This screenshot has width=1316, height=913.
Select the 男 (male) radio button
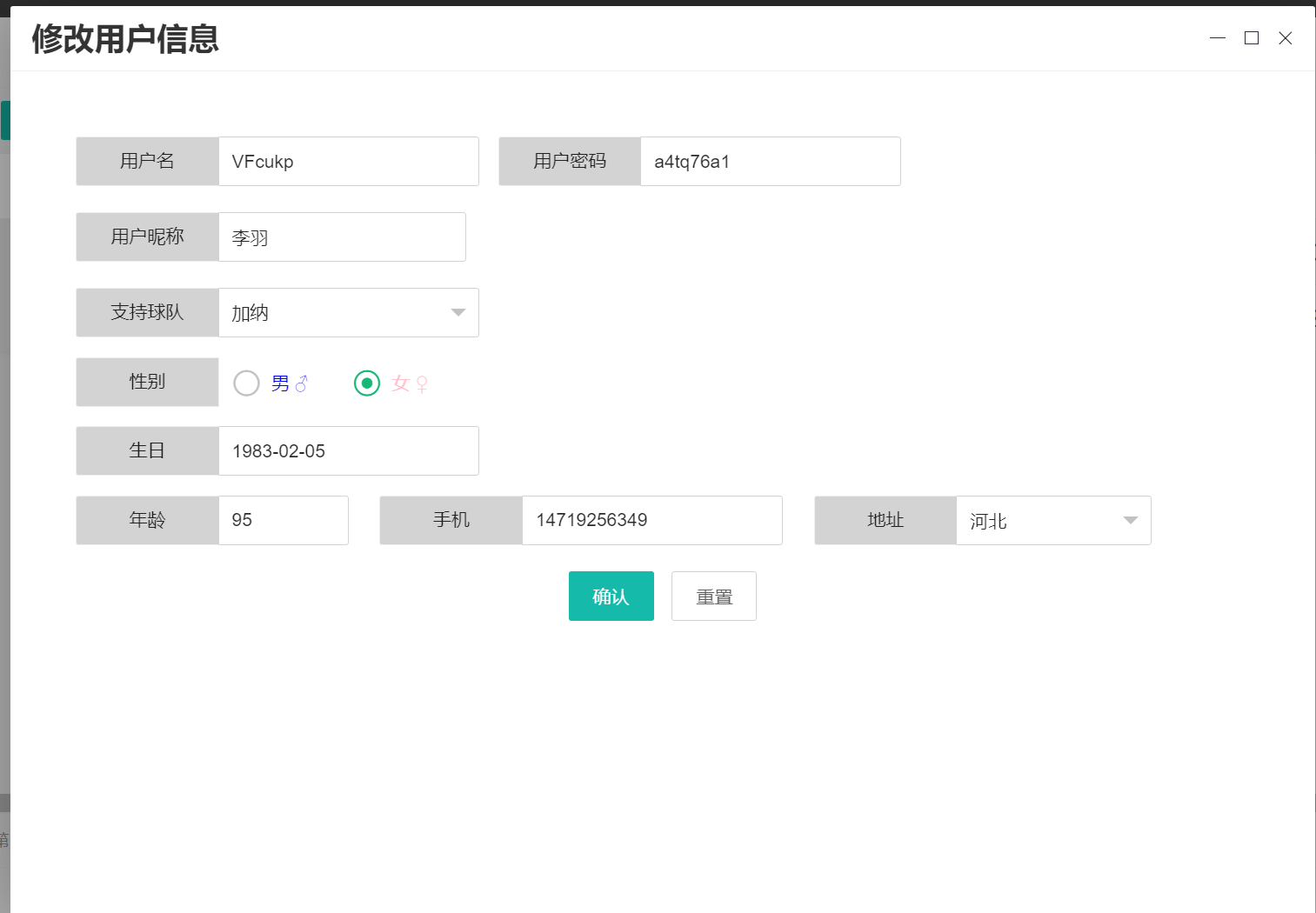246,383
